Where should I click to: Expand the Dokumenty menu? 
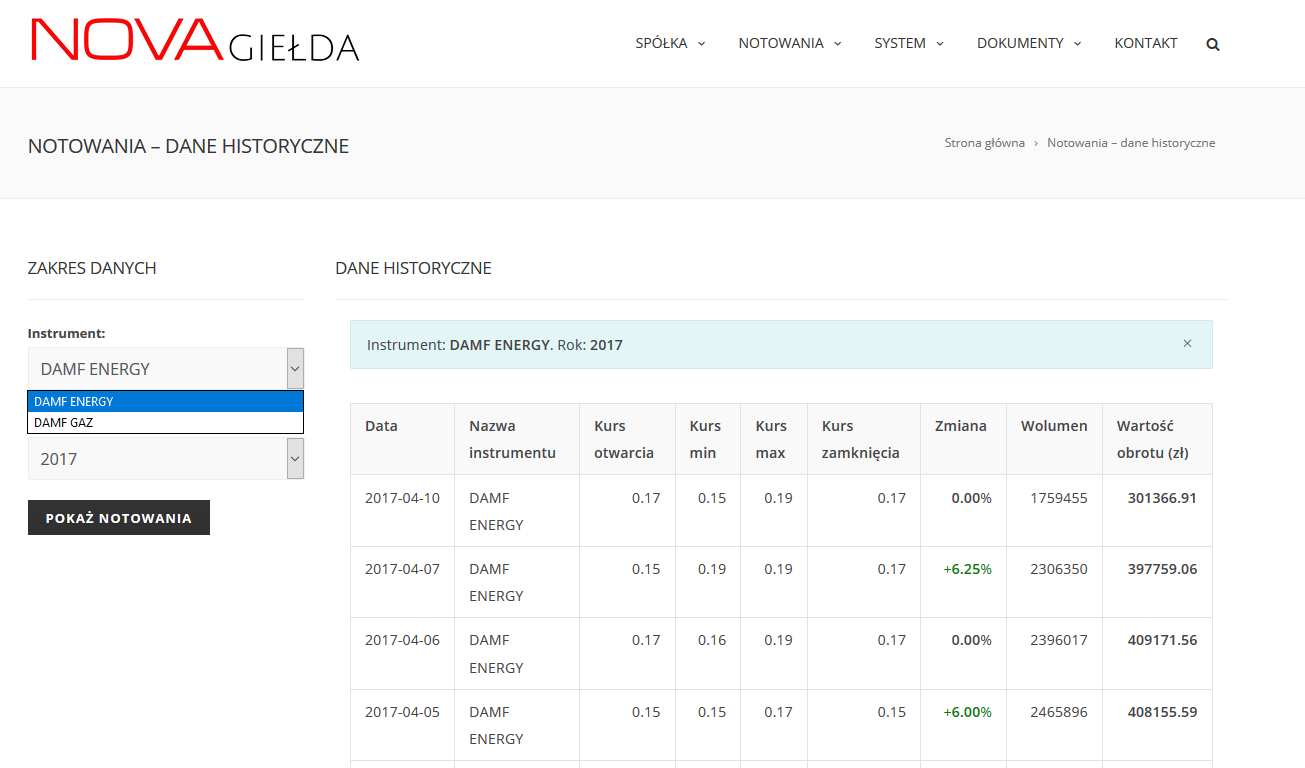[1028, 43]
